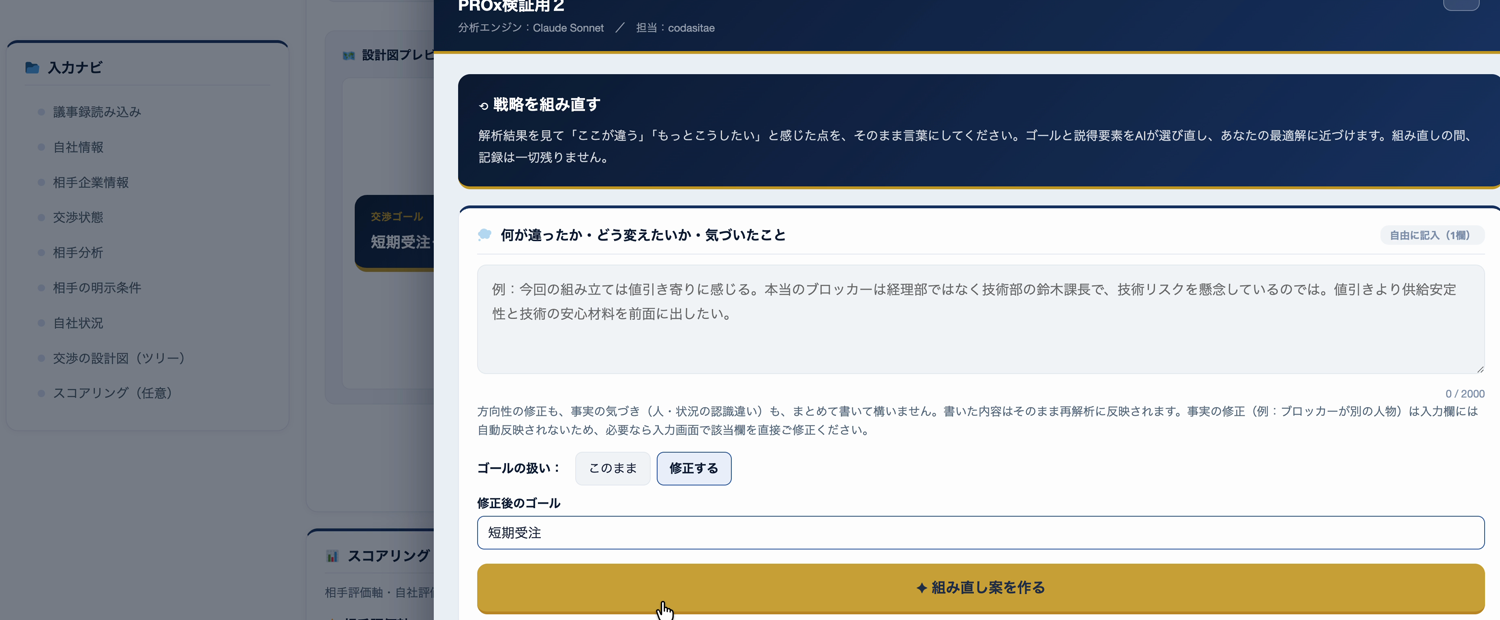Image resolution: width=1500 pixels, height=620 pixels.
Task: Click the 設計図プレビュー panel icon
Action: coord(348,56)
